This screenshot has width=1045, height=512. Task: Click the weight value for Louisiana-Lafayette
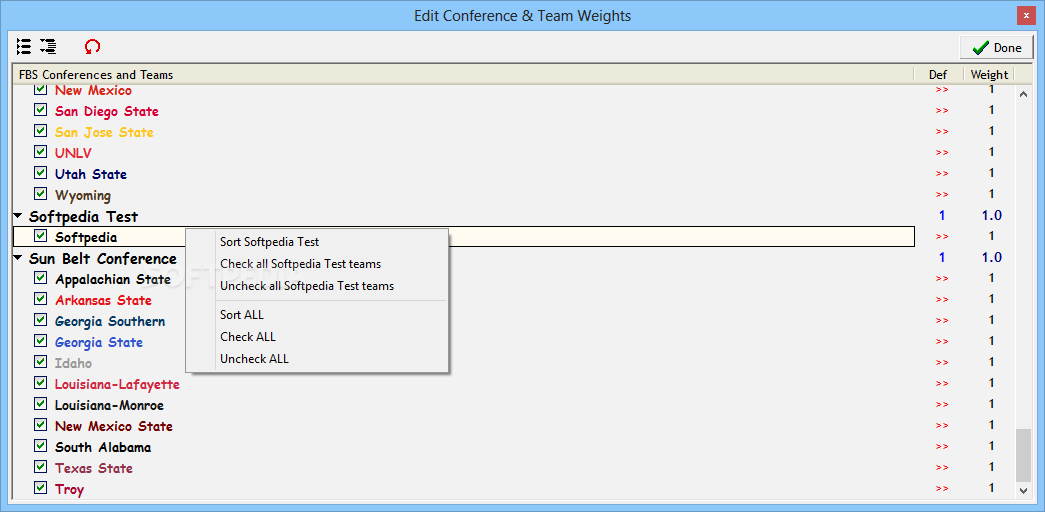tap(991, 383)
